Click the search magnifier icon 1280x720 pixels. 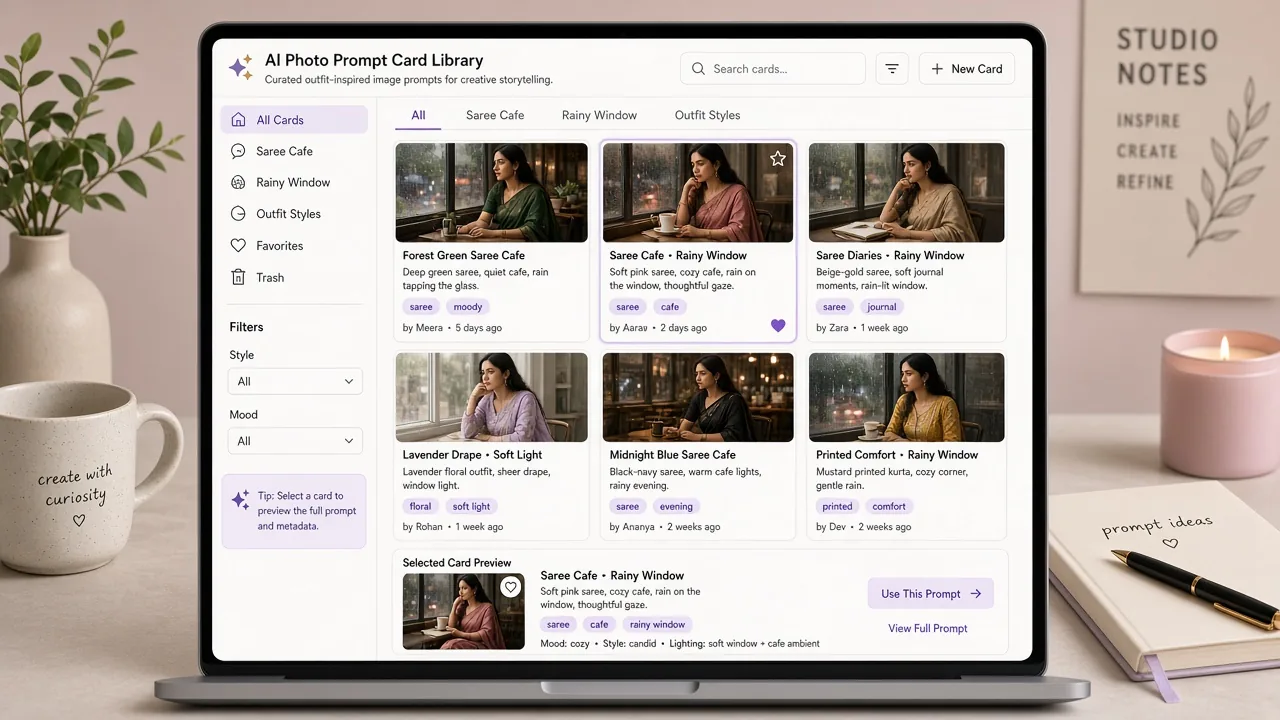(x=698, y=69)
